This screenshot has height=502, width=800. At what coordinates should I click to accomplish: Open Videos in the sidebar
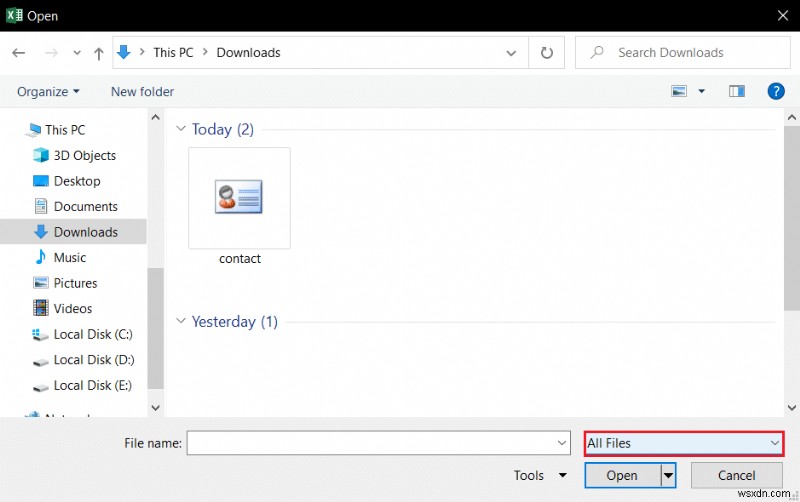pos(73,309)
